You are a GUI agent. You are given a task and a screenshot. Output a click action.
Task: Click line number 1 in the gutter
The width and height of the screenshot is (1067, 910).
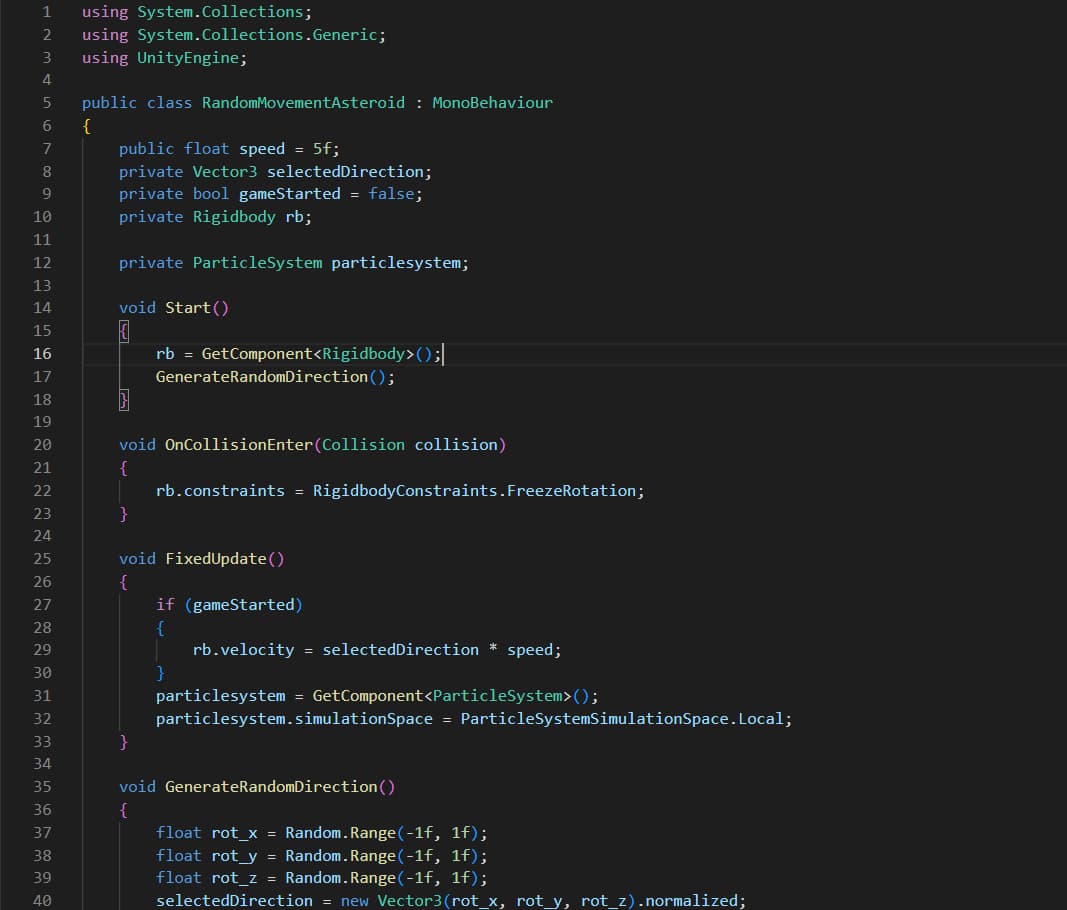click(x=46, y=12)
